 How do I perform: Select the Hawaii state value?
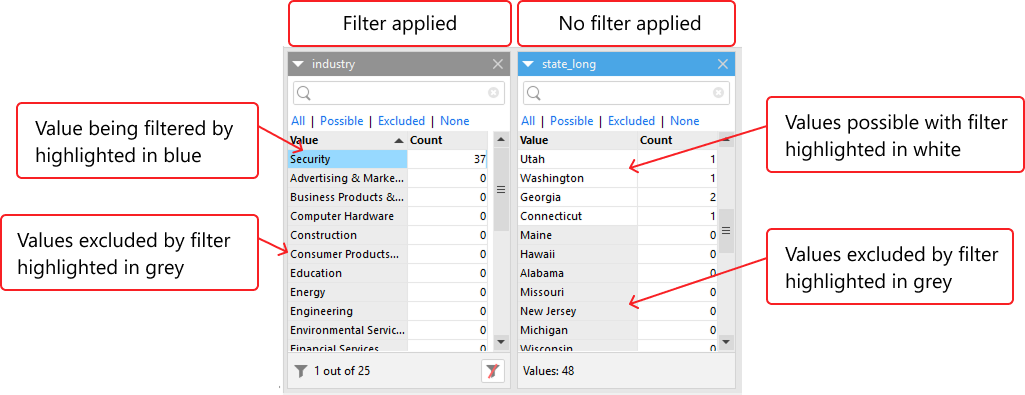coord(578,254)
